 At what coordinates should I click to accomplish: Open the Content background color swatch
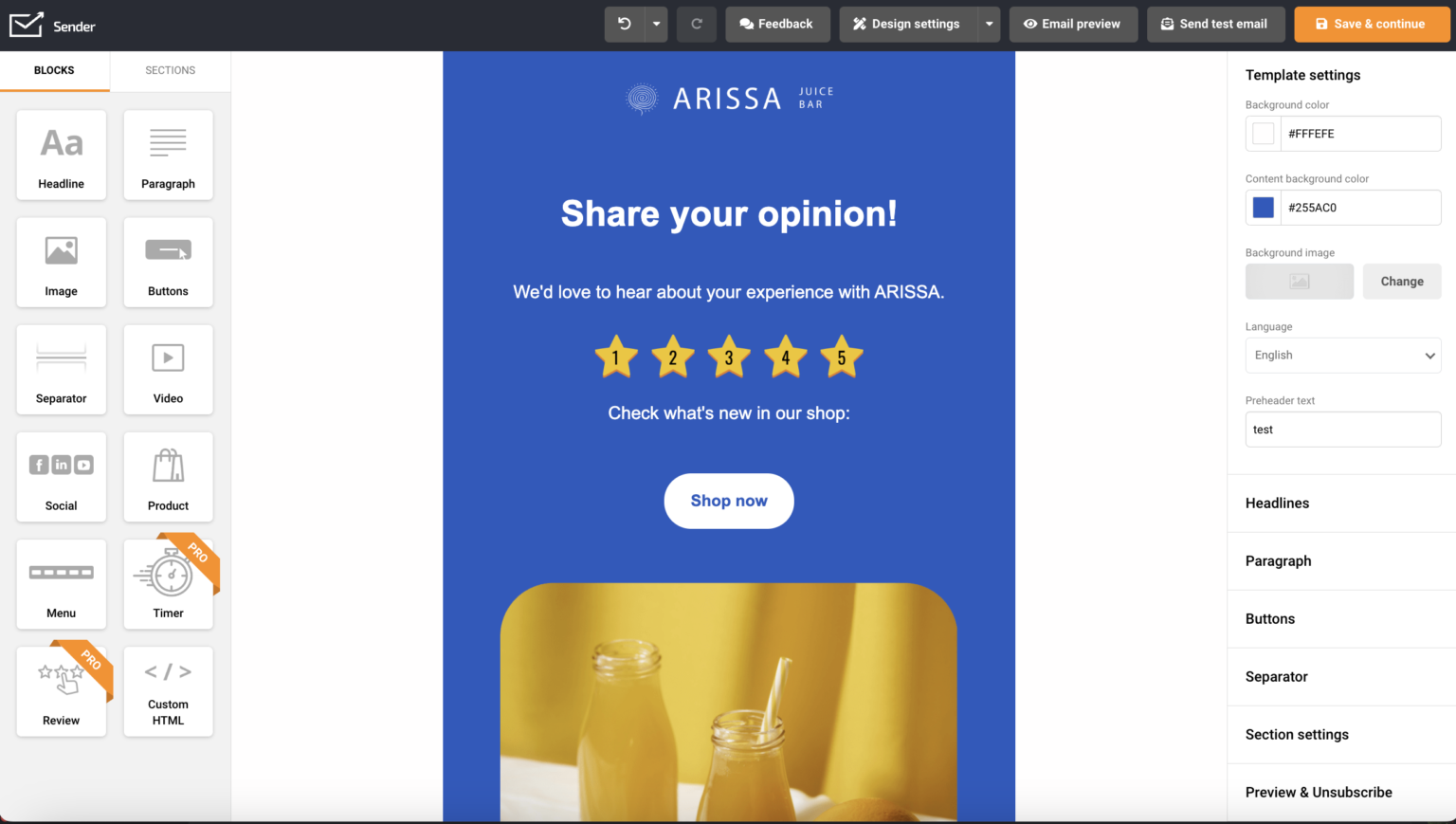(x=1263, y=207)
